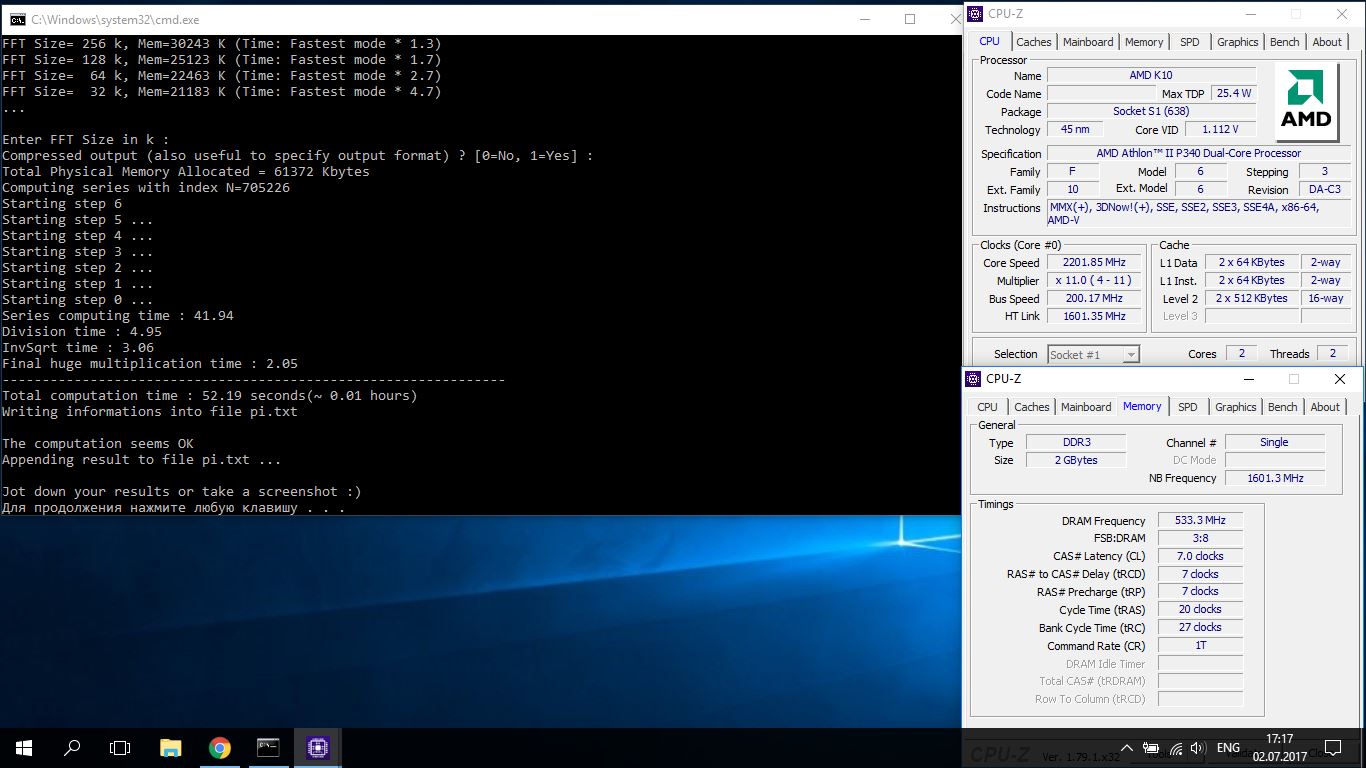Switch to the Command Prompt taskbar icon

268,747
